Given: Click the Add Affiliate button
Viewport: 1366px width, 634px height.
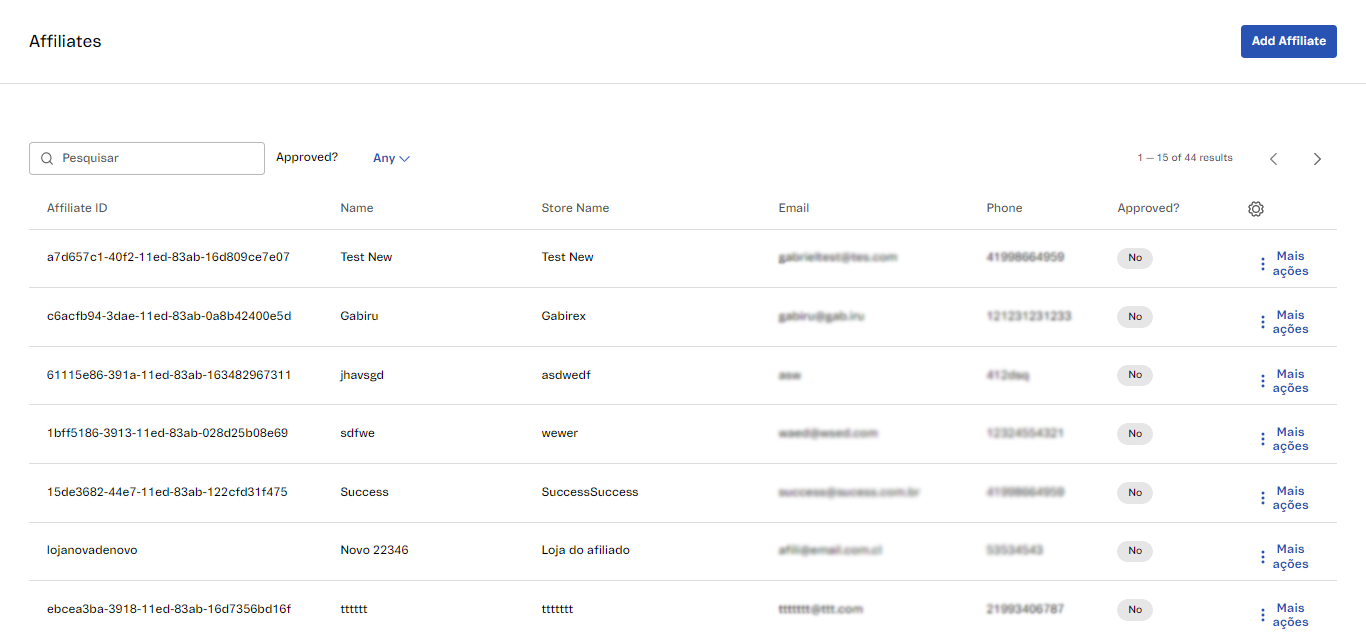Looking at the screenshot, I should (x=1288, y=41).
